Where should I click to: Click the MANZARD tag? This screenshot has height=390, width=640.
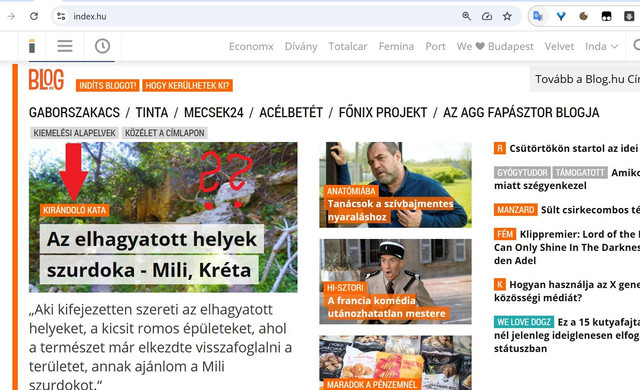click(516, 210)
